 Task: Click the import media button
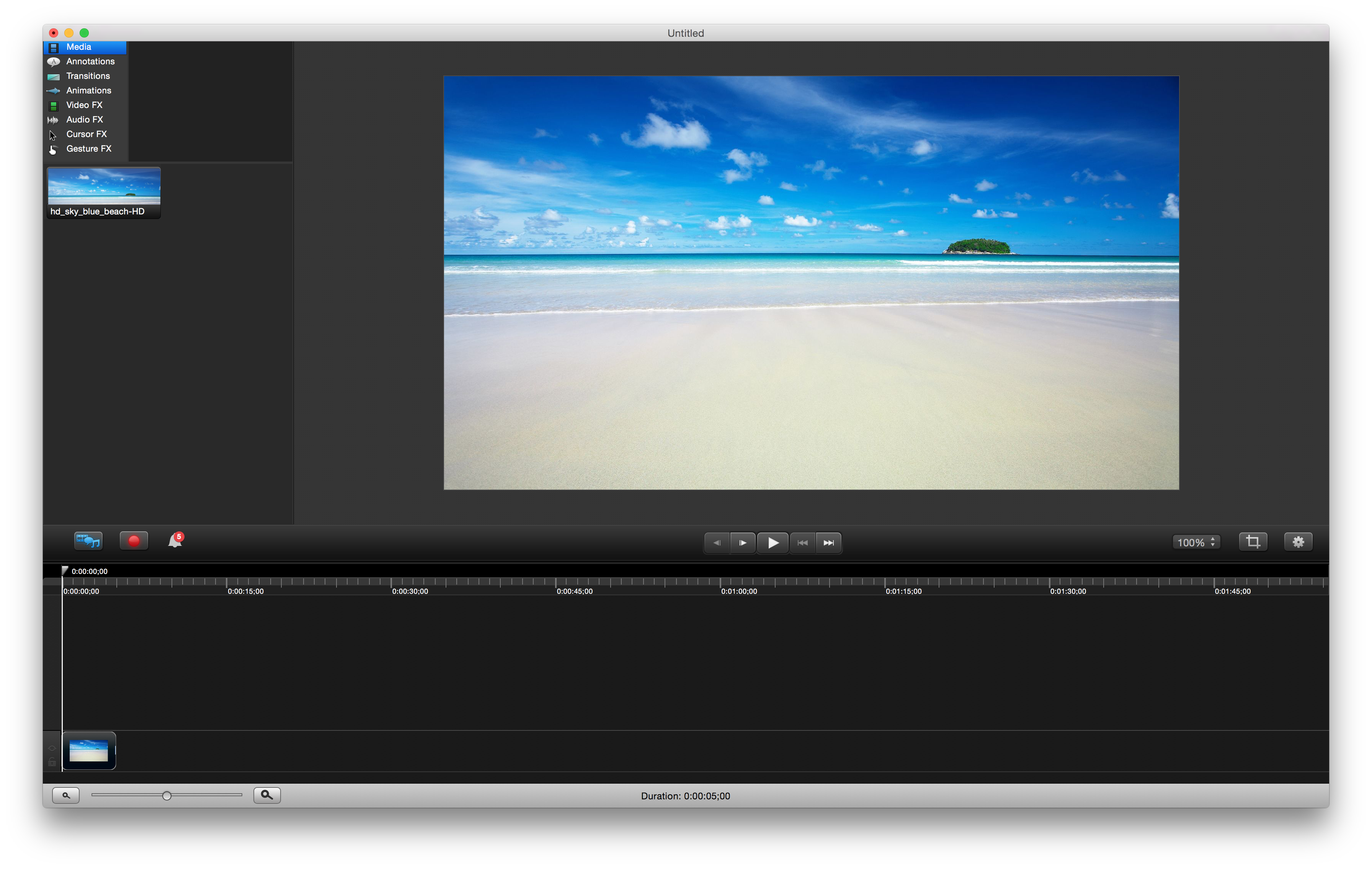(x=88, y=541)
